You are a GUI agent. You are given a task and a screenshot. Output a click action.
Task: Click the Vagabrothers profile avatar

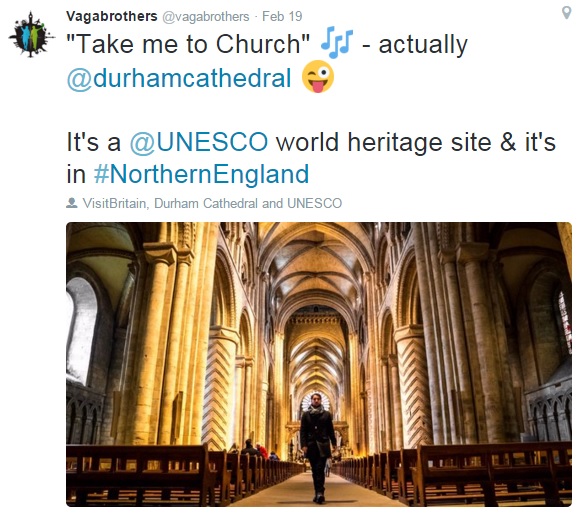pos(31,35)
